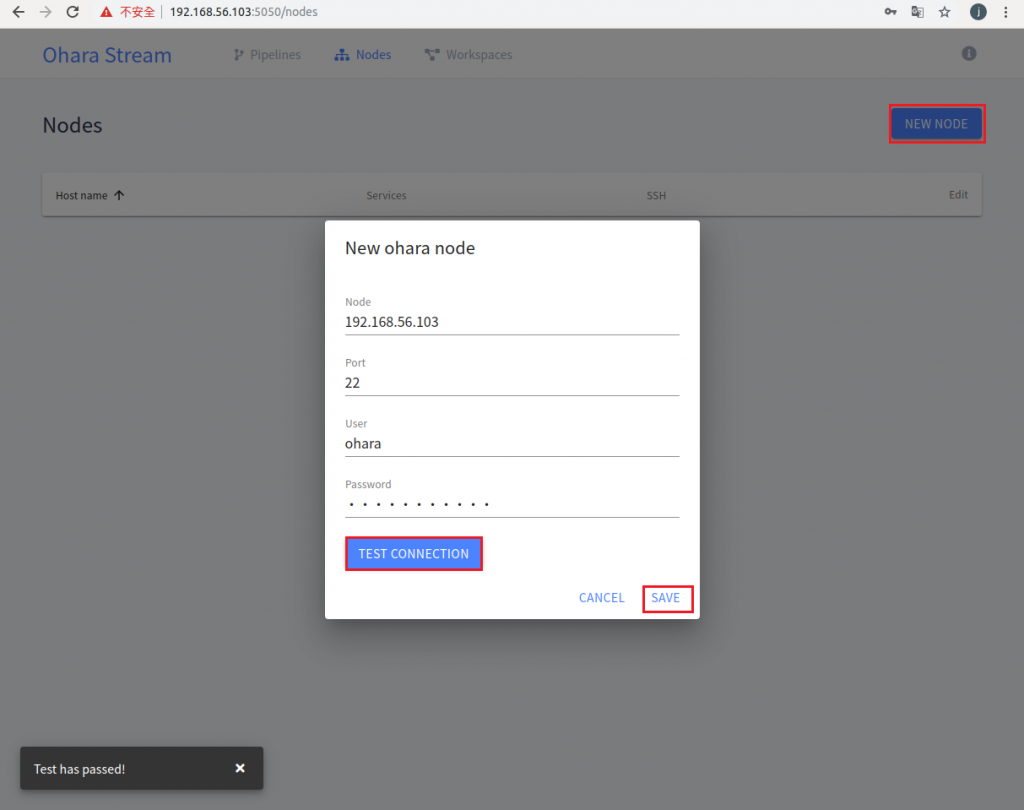
Task: Go to the Workspaces tab
Action: point(468,55)
